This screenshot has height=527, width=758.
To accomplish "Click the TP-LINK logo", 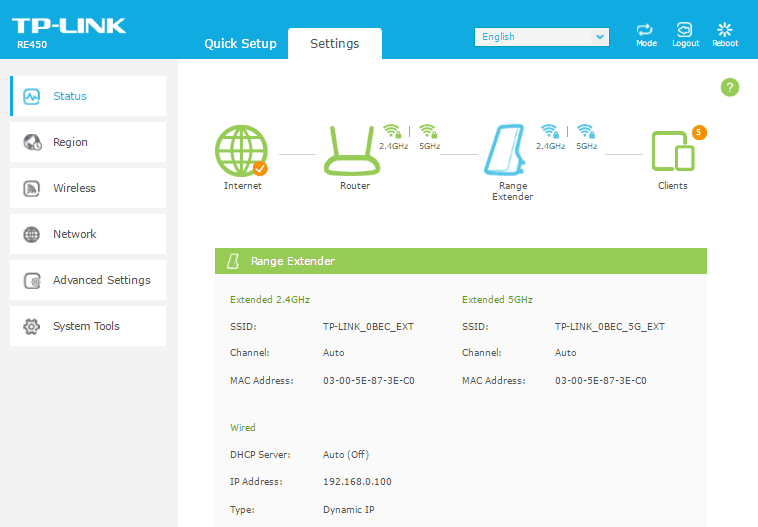I will [69, 26].
